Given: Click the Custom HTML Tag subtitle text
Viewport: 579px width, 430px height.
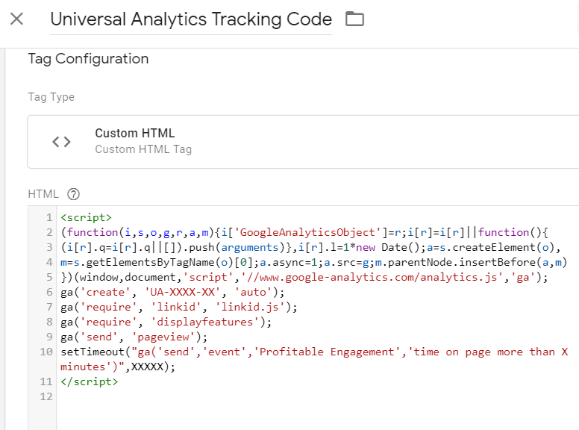Looking at the screenshot, I should point(143,149).
